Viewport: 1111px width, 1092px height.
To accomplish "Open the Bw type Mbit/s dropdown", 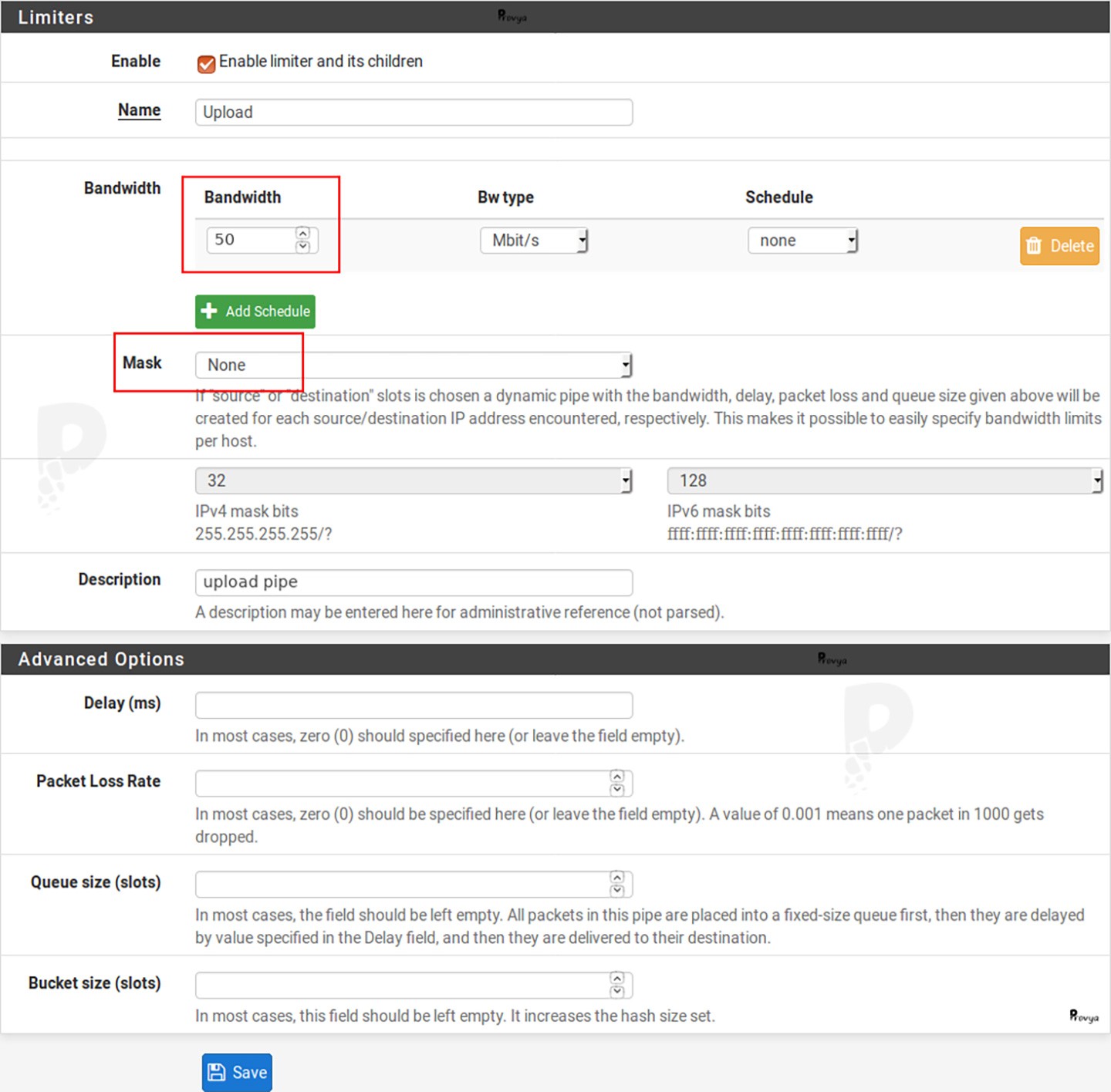I will [x=533, y=241].
